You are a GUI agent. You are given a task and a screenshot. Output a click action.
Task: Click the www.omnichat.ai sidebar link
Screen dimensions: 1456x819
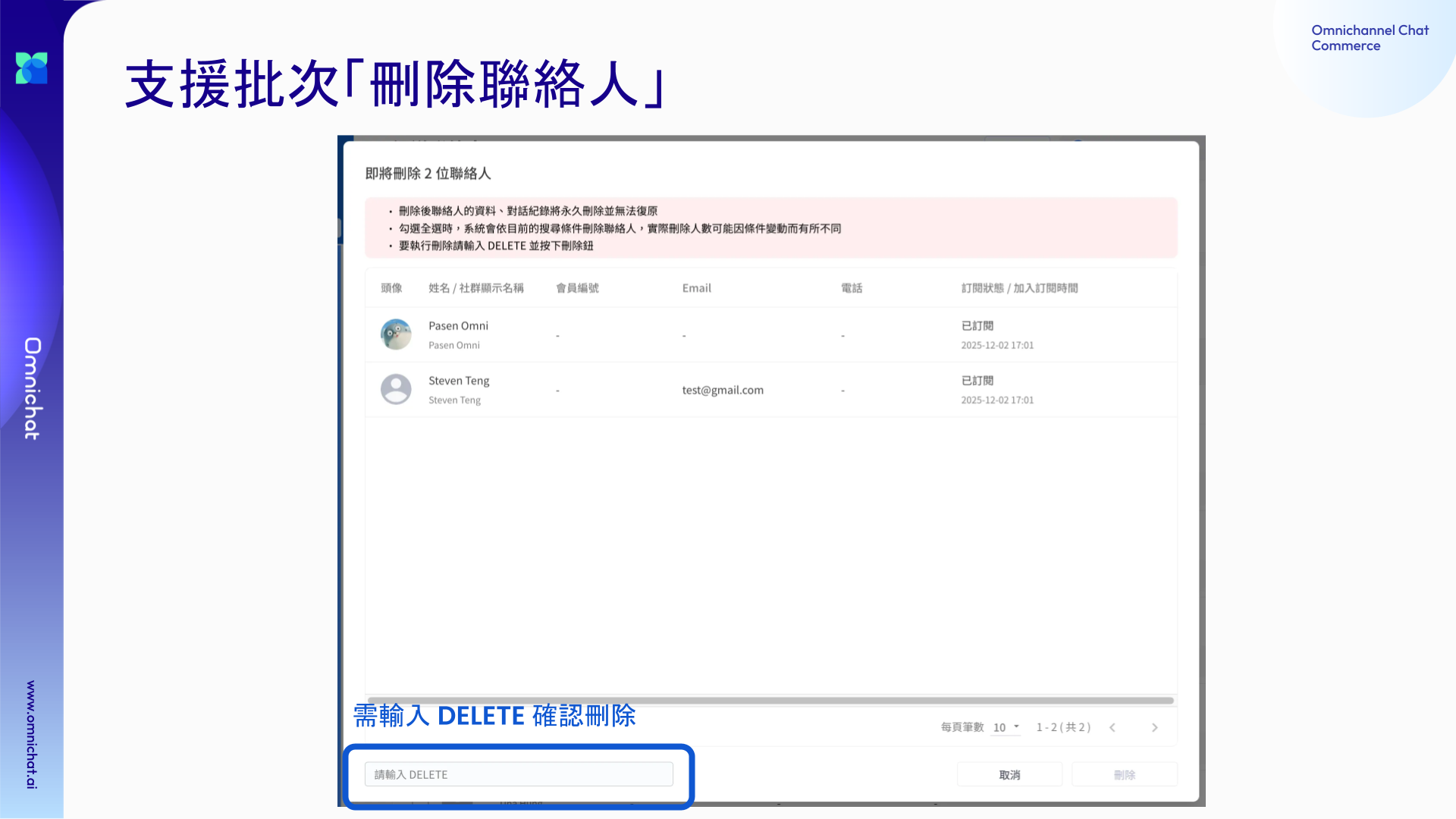(x=31, y=734)
